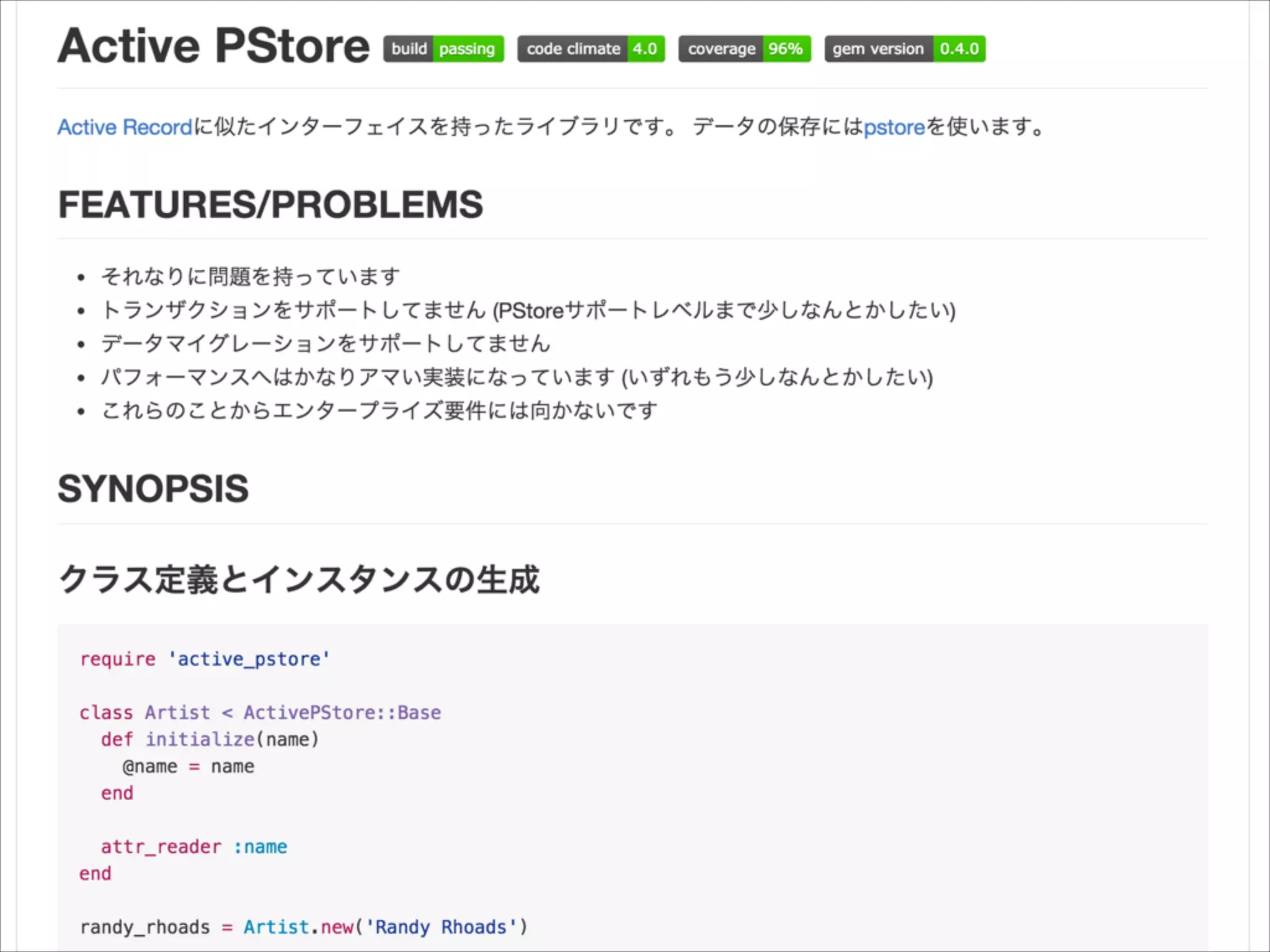Click the データマイグレーション bullet item
The image size is (1270, 952).
tap(326, 343)
